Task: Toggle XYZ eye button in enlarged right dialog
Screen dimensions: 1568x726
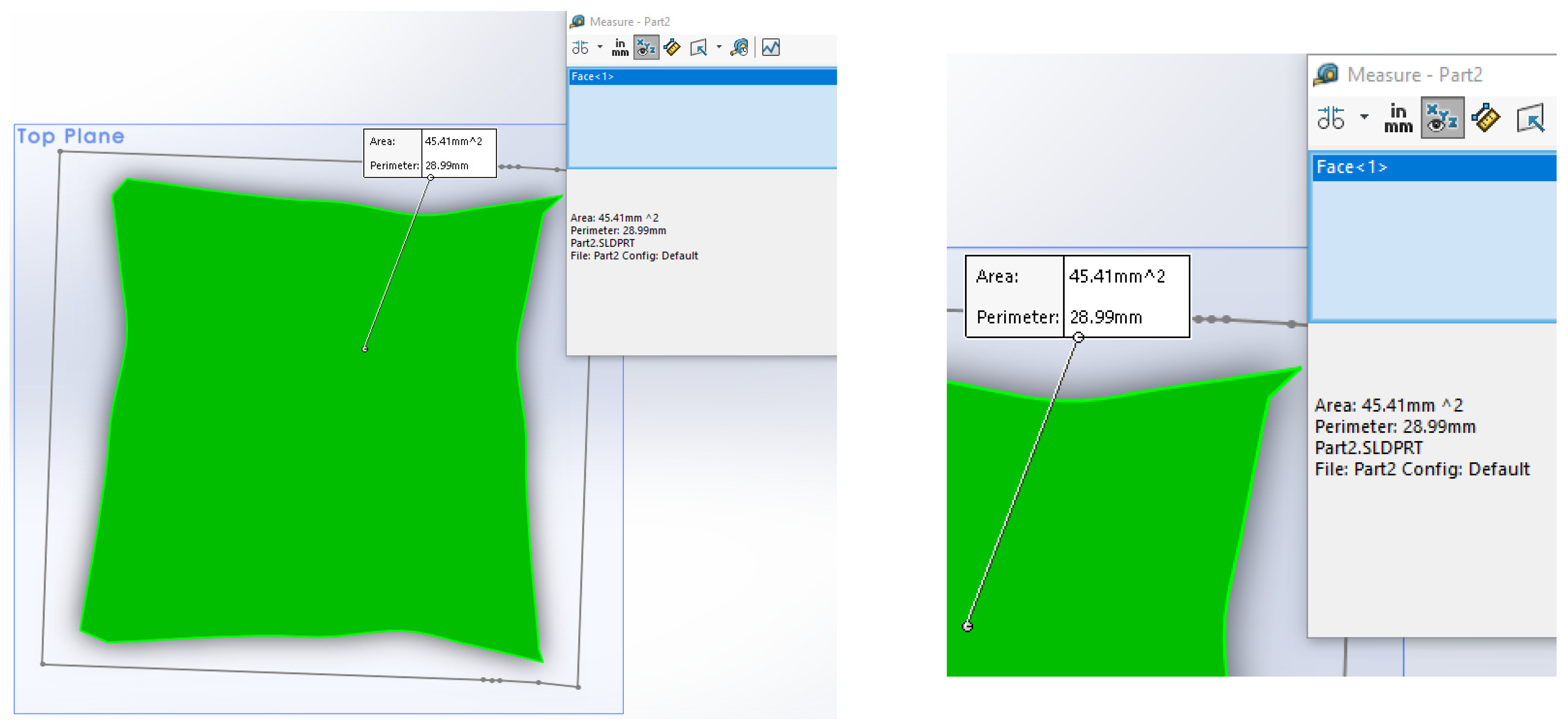Action: 1442,117
